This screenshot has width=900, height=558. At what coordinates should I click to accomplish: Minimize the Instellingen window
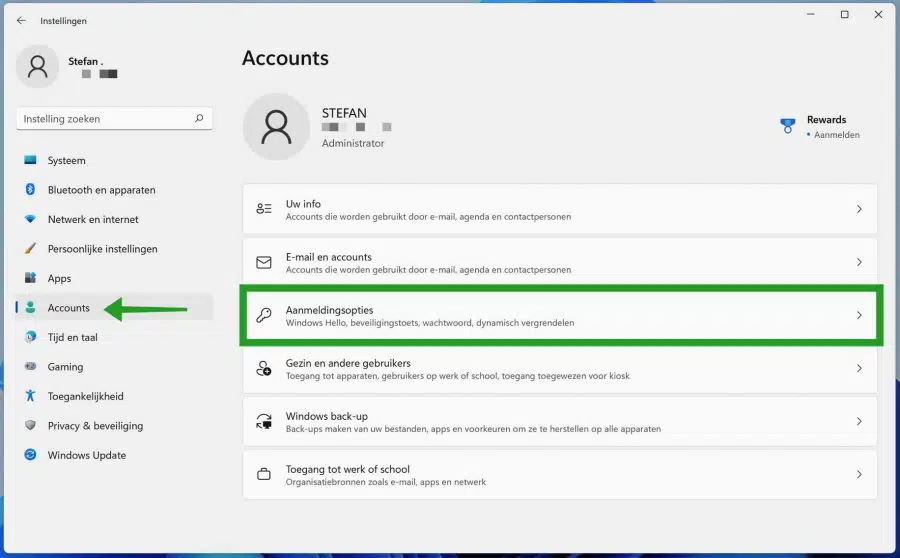tap(810, 14)
